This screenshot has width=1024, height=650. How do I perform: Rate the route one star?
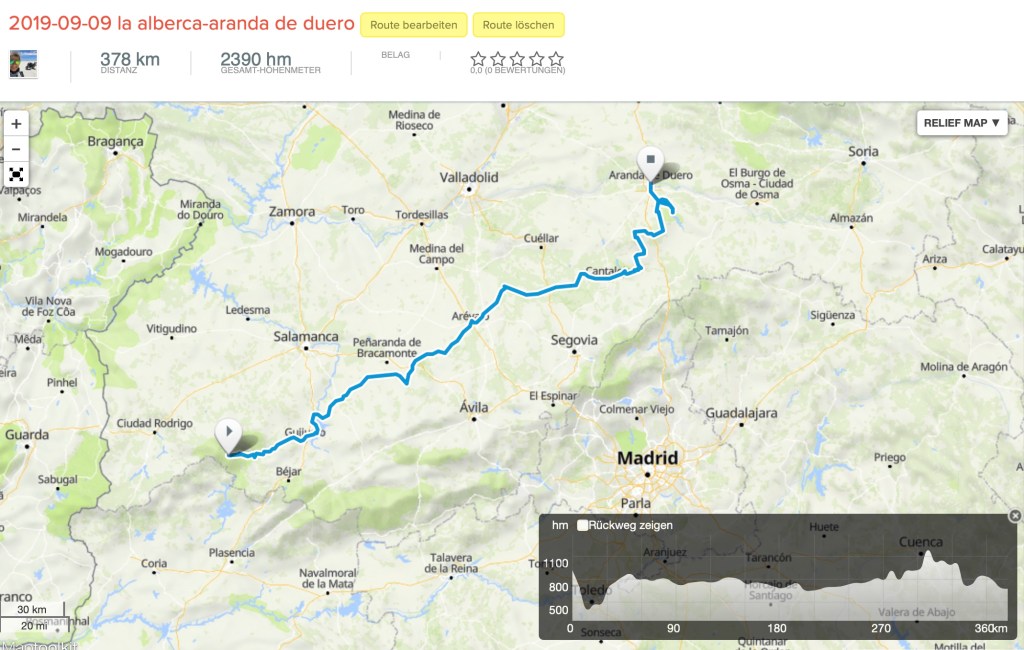click(x=478, y=59)
